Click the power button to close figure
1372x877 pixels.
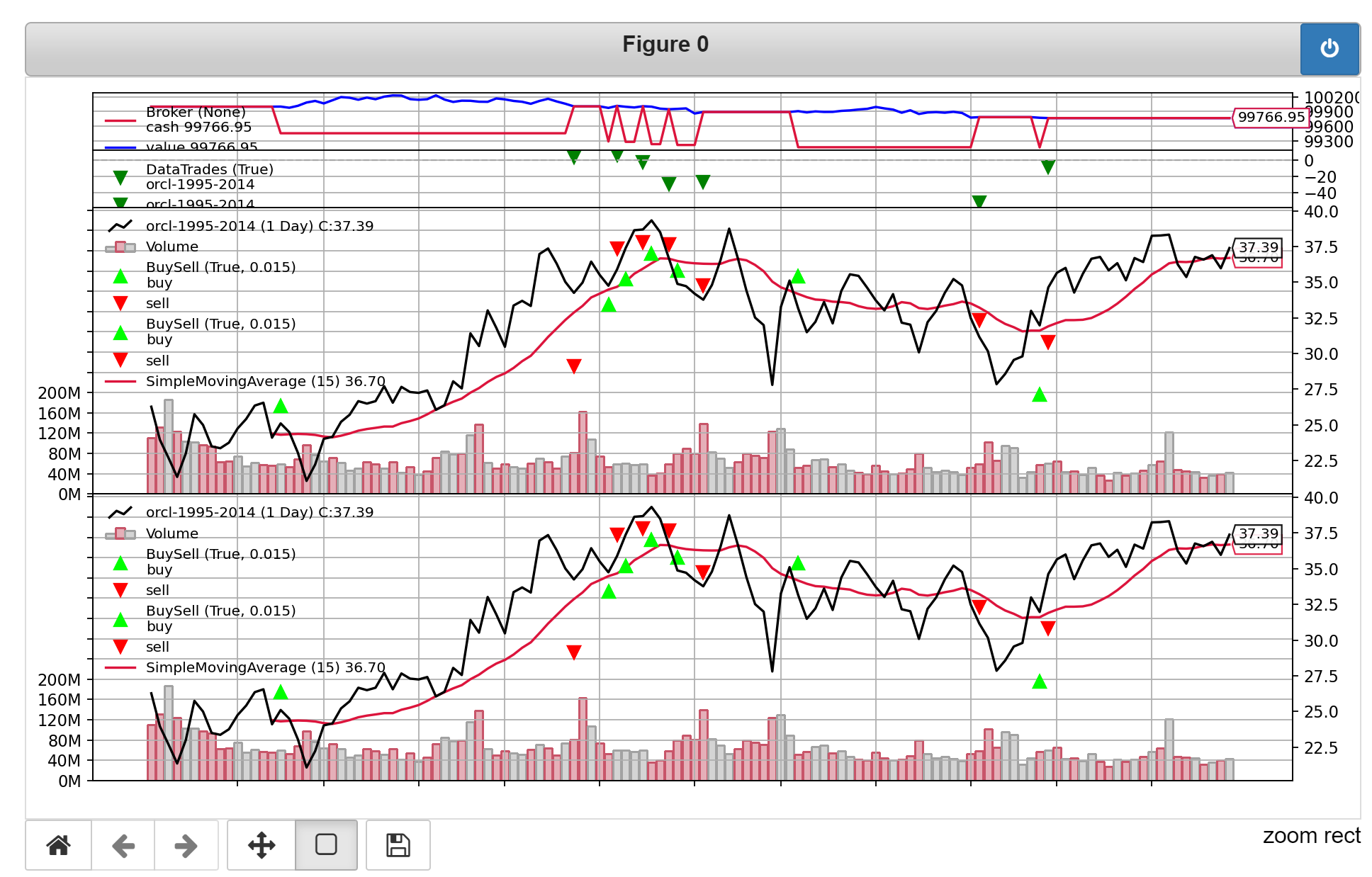(x=1329, y=49)
